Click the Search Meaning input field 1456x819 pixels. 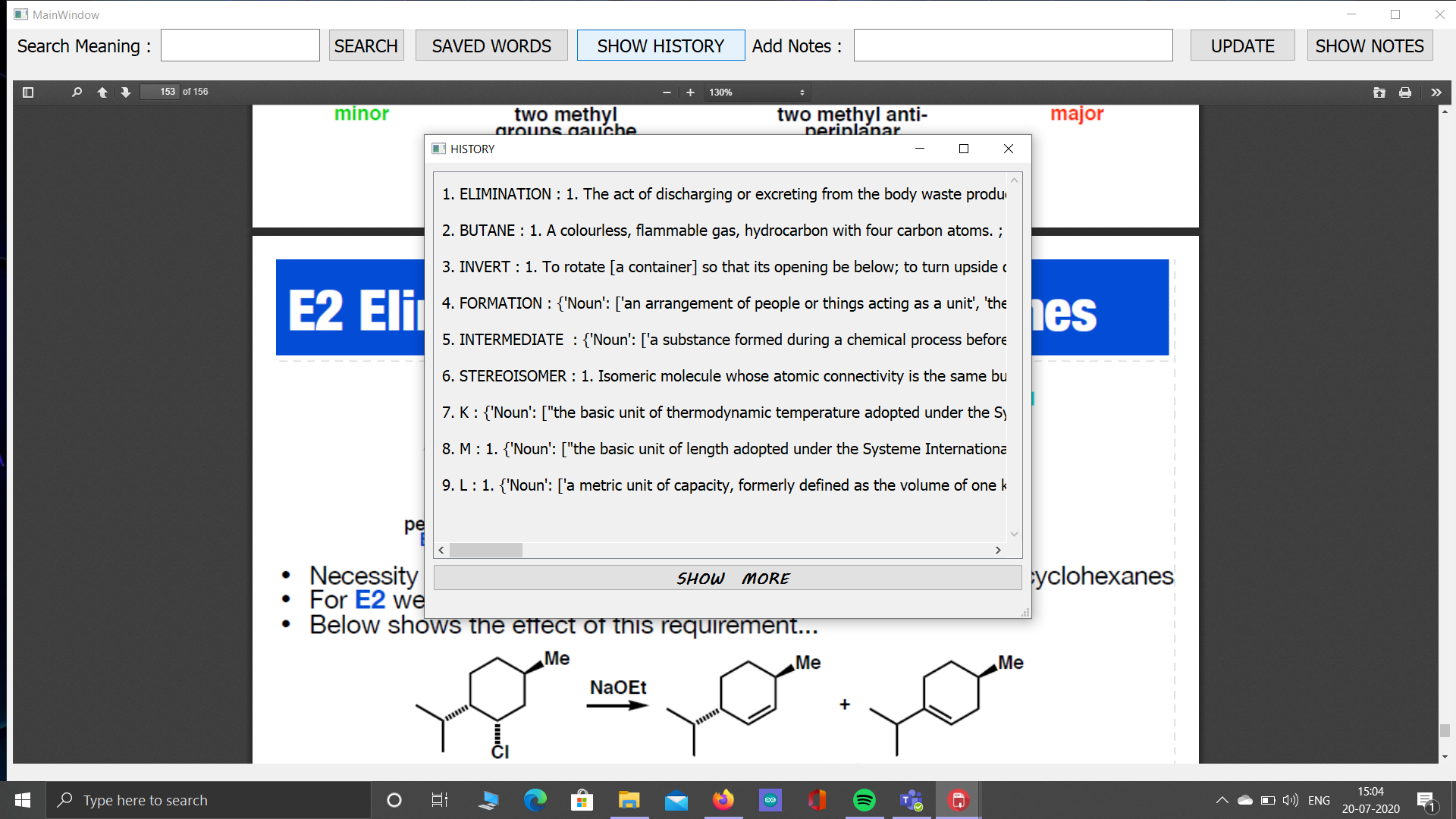pos(240,45)
